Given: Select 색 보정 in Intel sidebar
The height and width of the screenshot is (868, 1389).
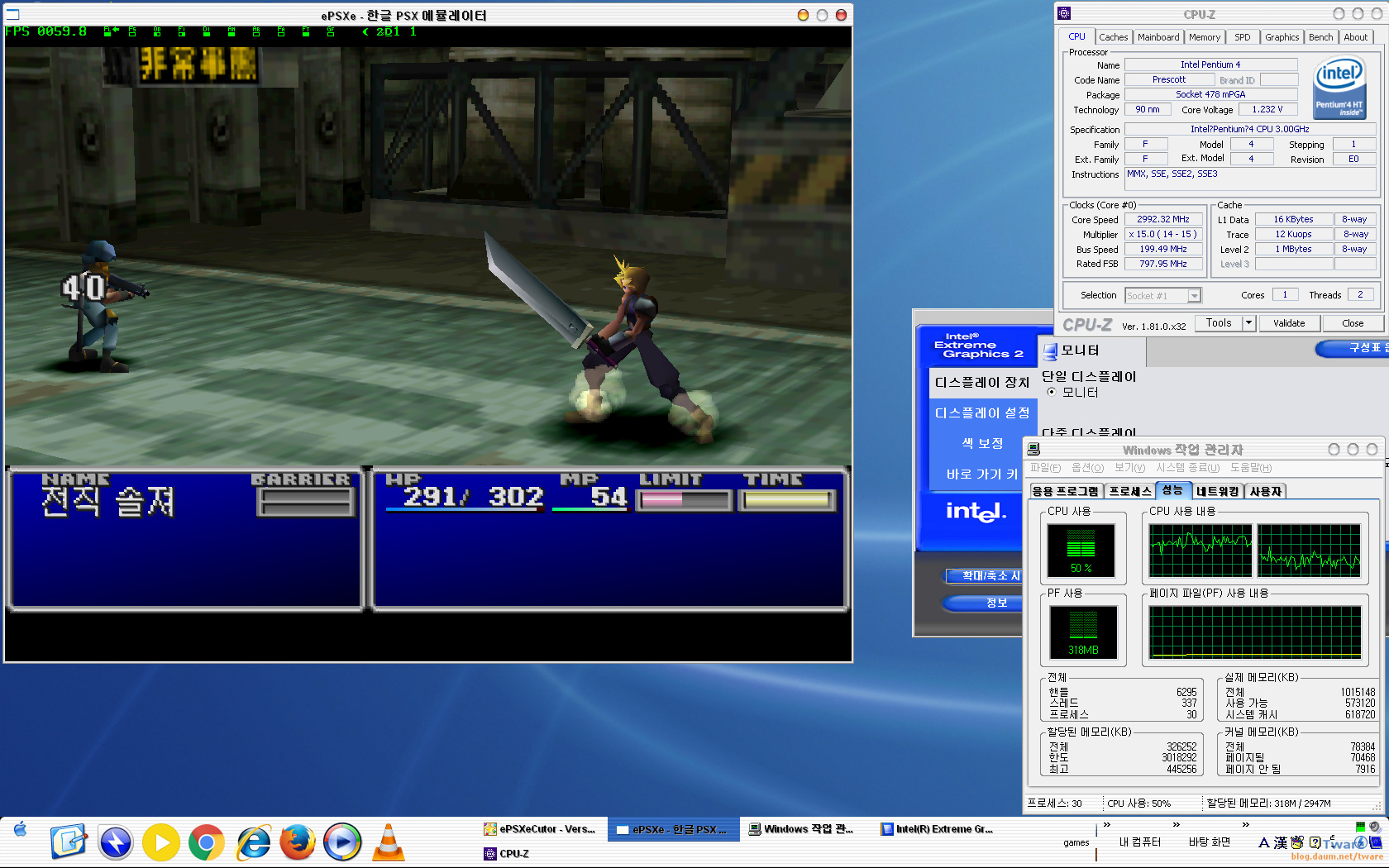Looking at the screenshot, I should (x=981, y=443).
